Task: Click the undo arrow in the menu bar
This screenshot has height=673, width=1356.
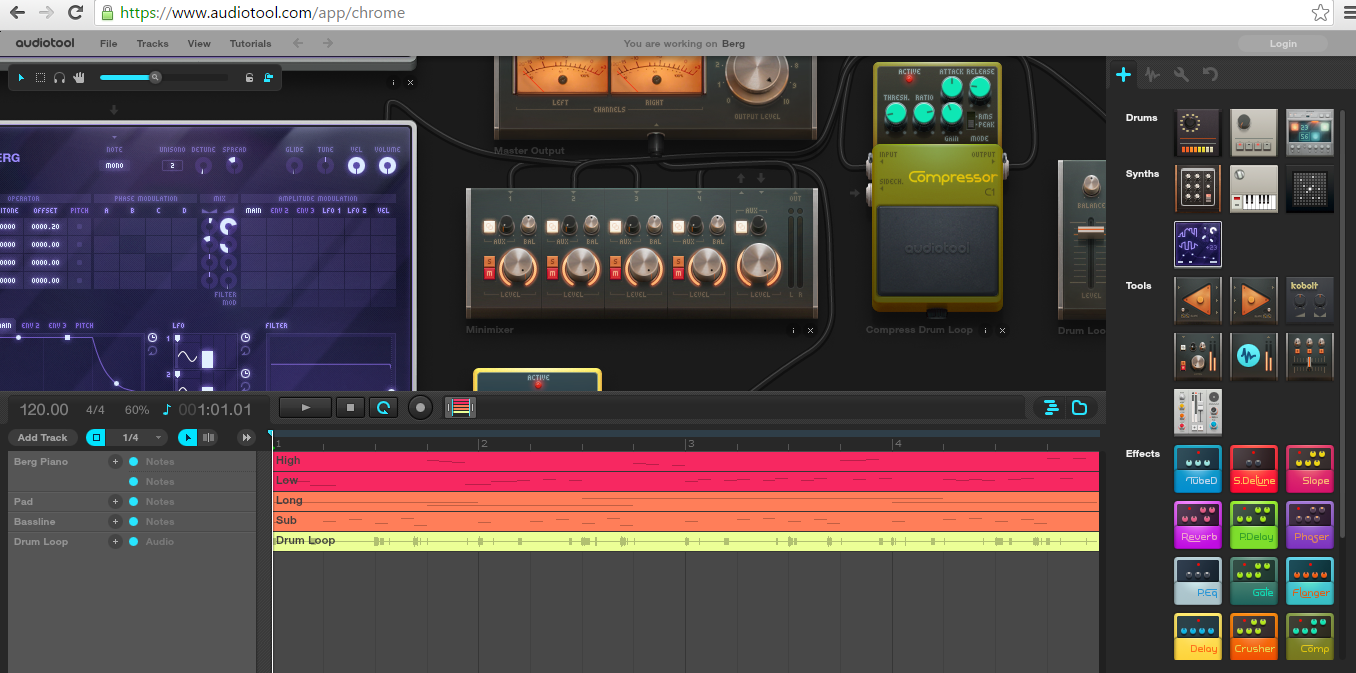Action: point(297,43)
